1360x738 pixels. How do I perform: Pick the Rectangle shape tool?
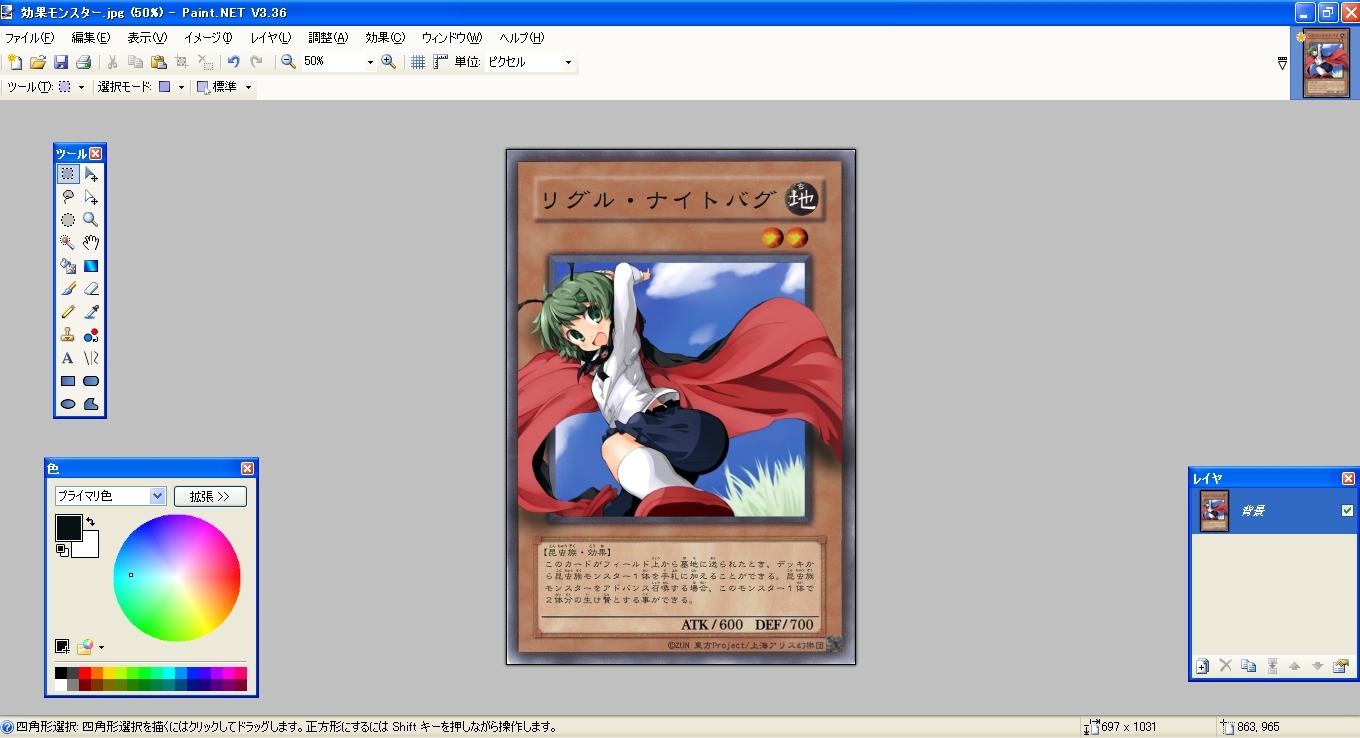(68, 381)
